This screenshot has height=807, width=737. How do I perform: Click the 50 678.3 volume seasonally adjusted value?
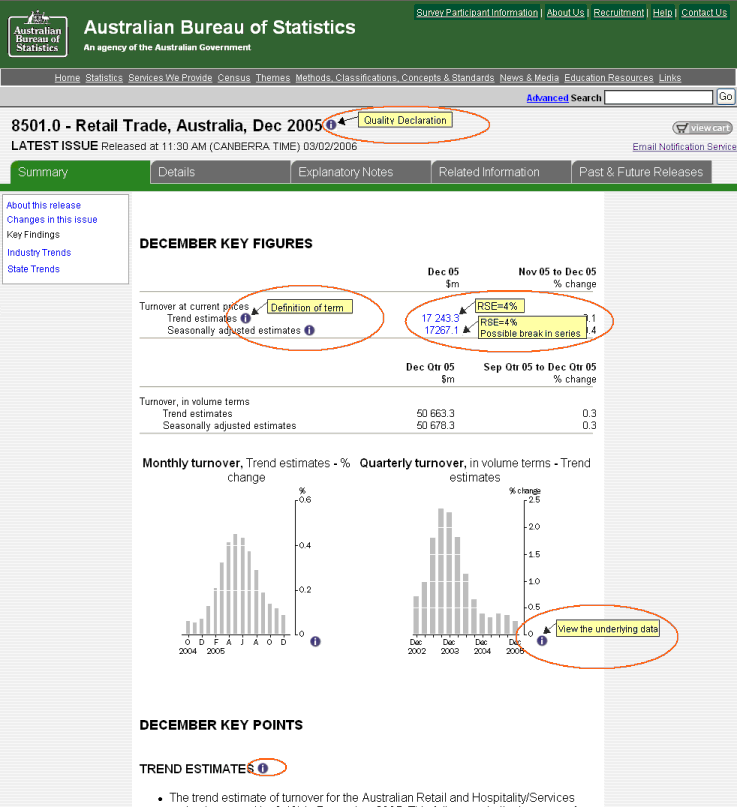pos(435,426)
